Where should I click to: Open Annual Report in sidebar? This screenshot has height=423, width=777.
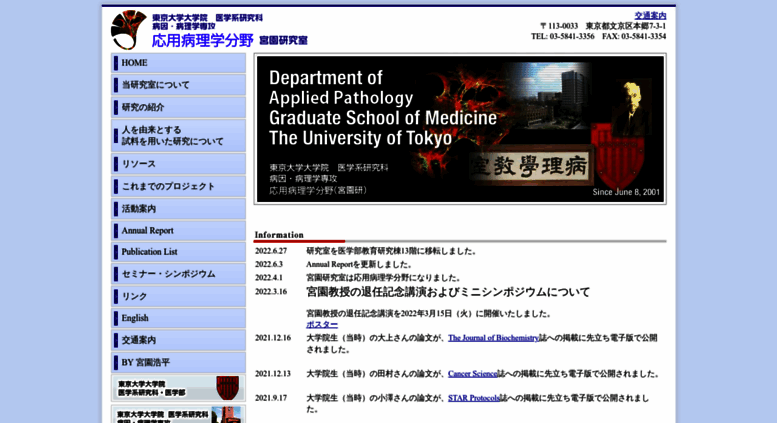pos(178,231)
